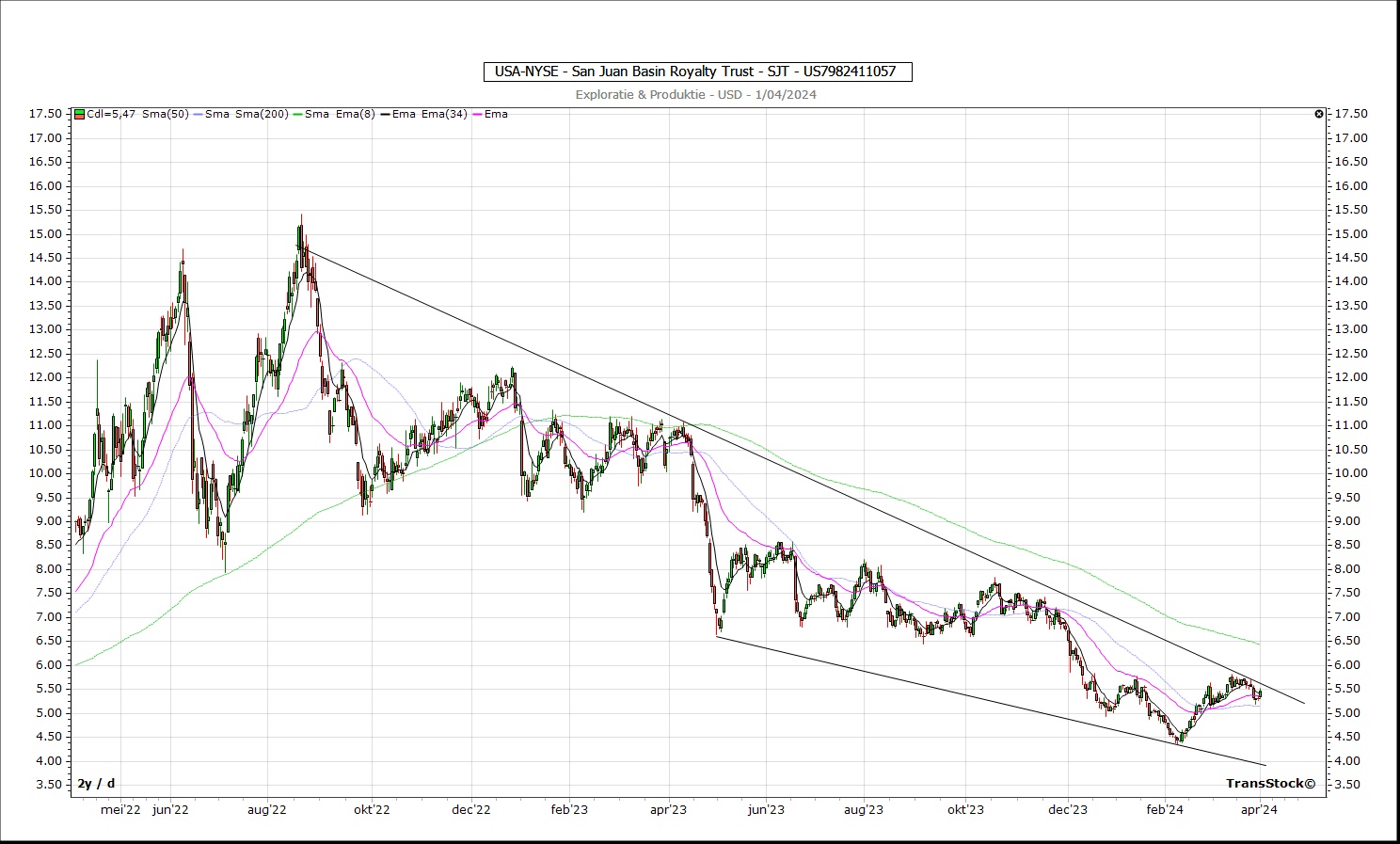The height and width of the screenshot is (844, 1400).
Task: Toggle the Sma(50) legend label
Action: (x=166, y=114)
